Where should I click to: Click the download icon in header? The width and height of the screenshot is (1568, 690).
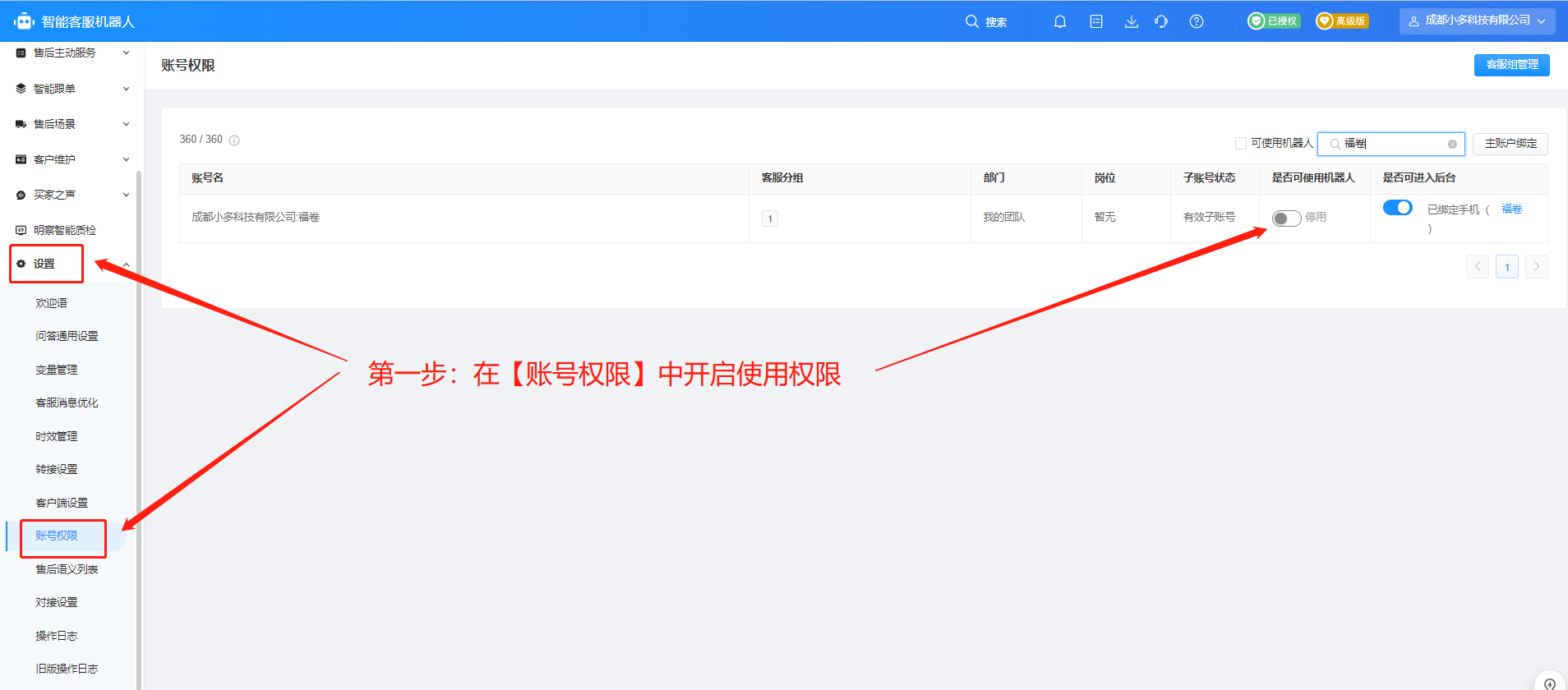point(1132,21)
